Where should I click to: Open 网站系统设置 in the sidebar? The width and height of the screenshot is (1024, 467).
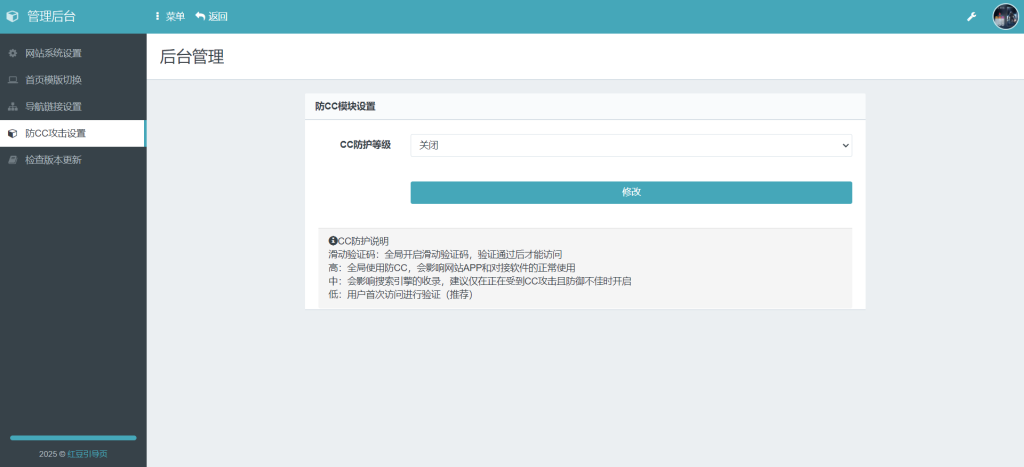coord(72,54)
